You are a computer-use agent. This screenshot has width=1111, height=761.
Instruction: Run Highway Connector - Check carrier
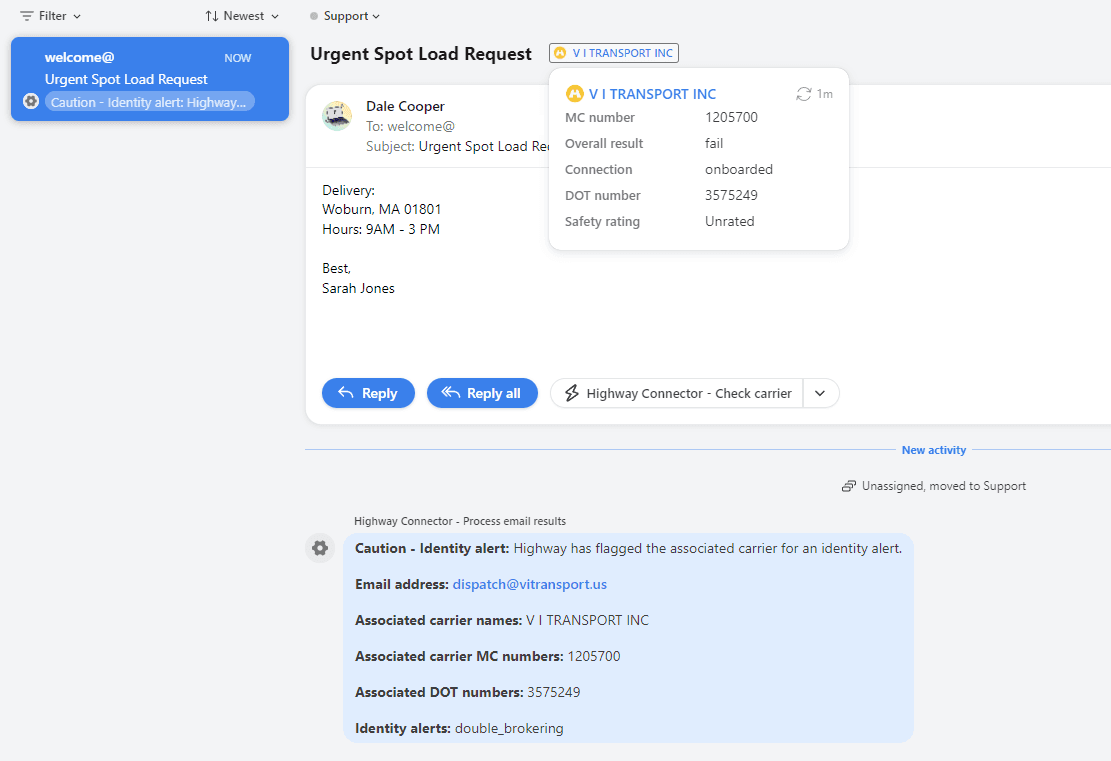point(677,393)
